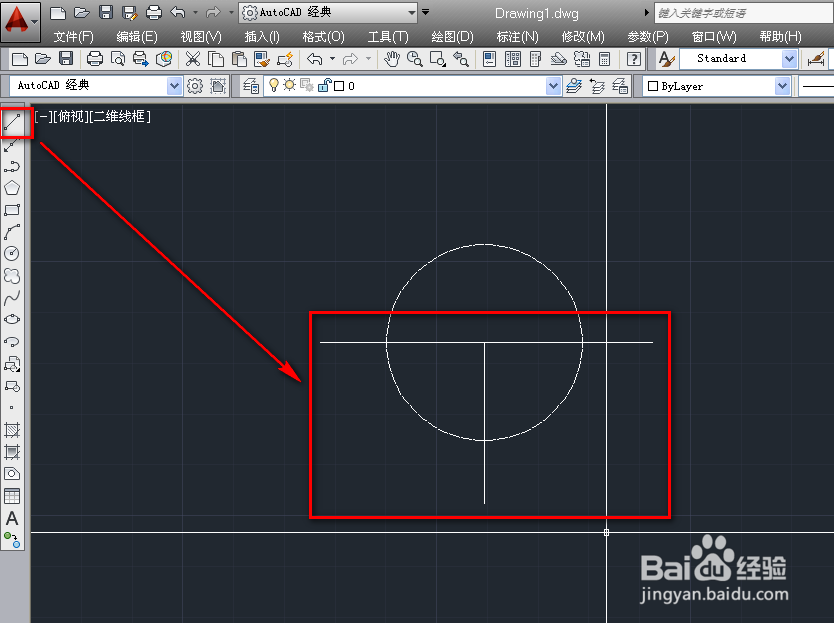Toggle layer 0 on/off light bulb

tap(274, 85)
